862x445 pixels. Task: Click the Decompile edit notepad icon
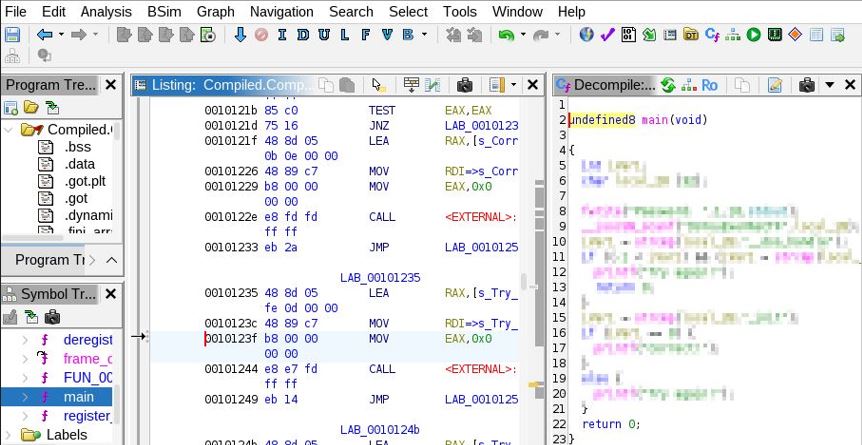coord(775,85)
